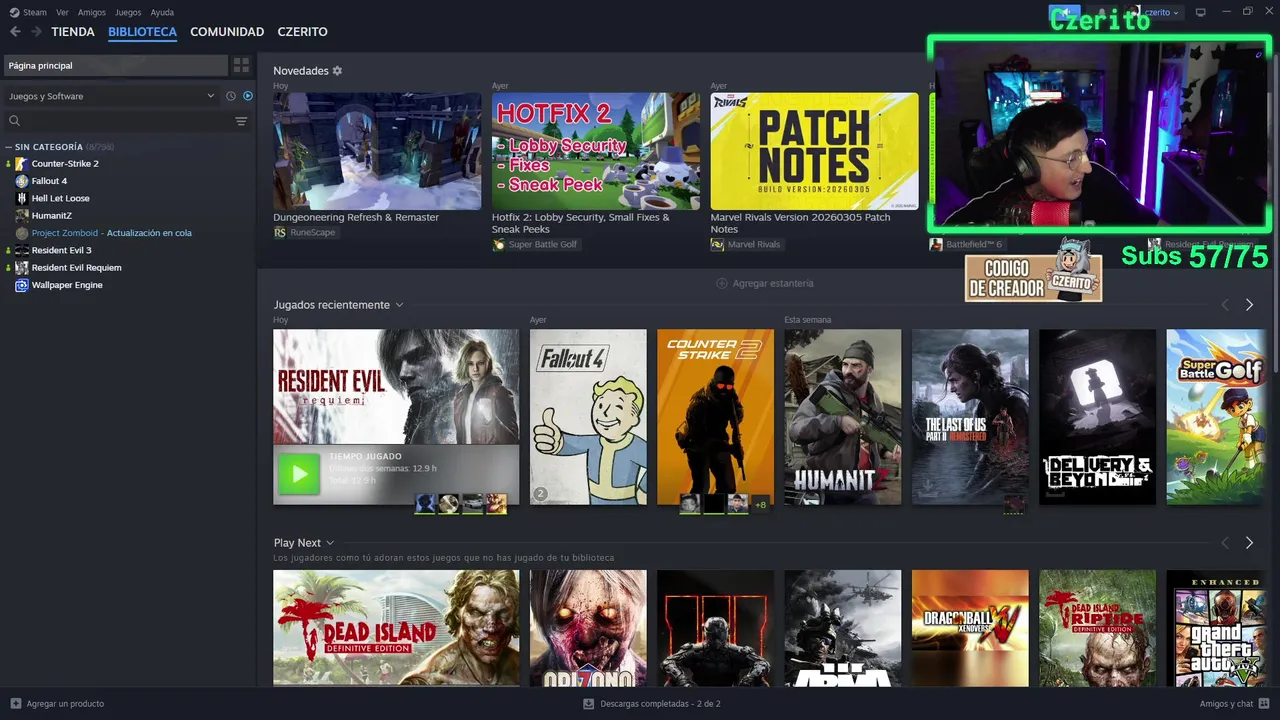Open the Amigos menu

point(92,12)
